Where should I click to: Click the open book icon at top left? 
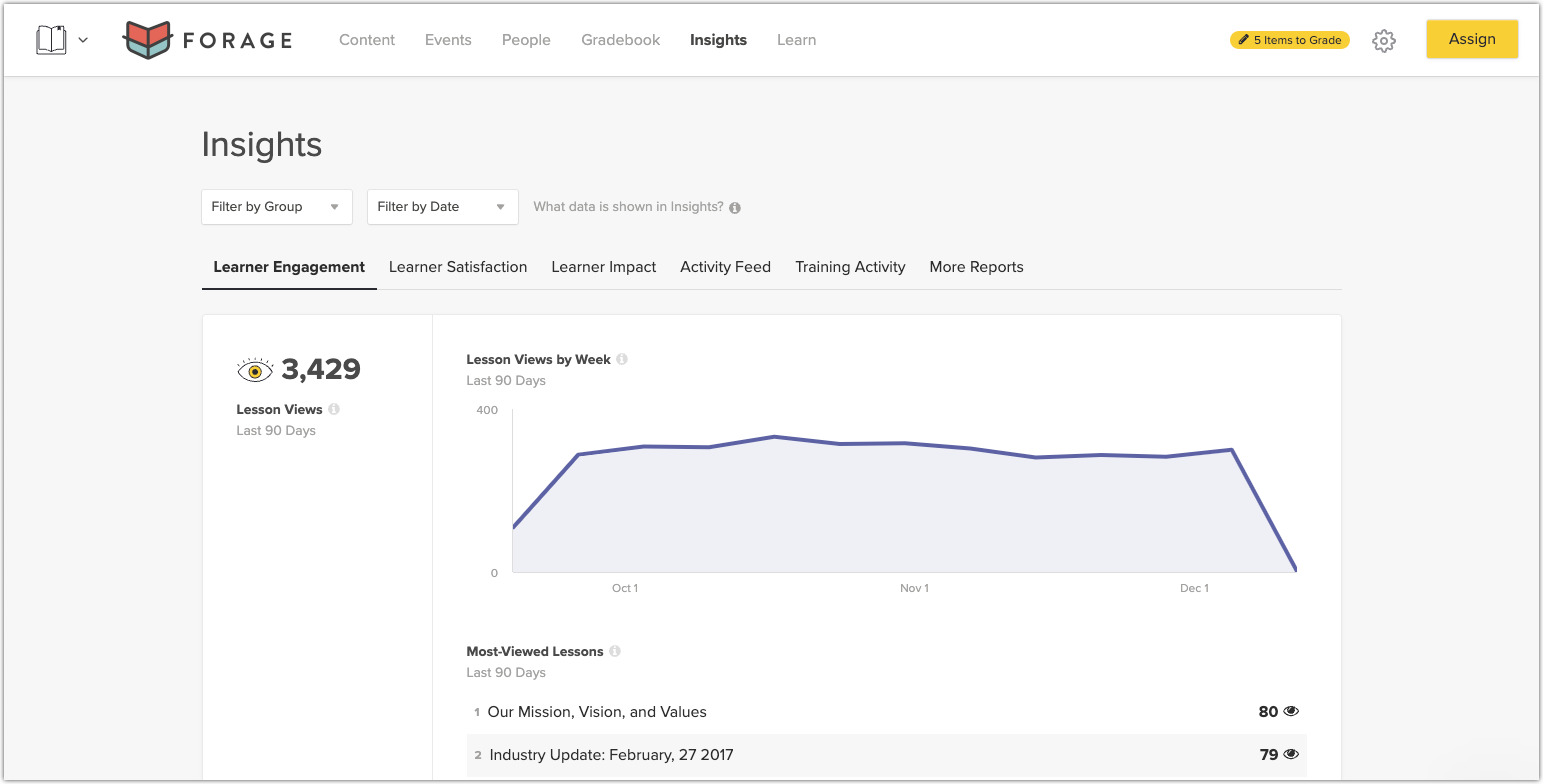click(51, 40)
